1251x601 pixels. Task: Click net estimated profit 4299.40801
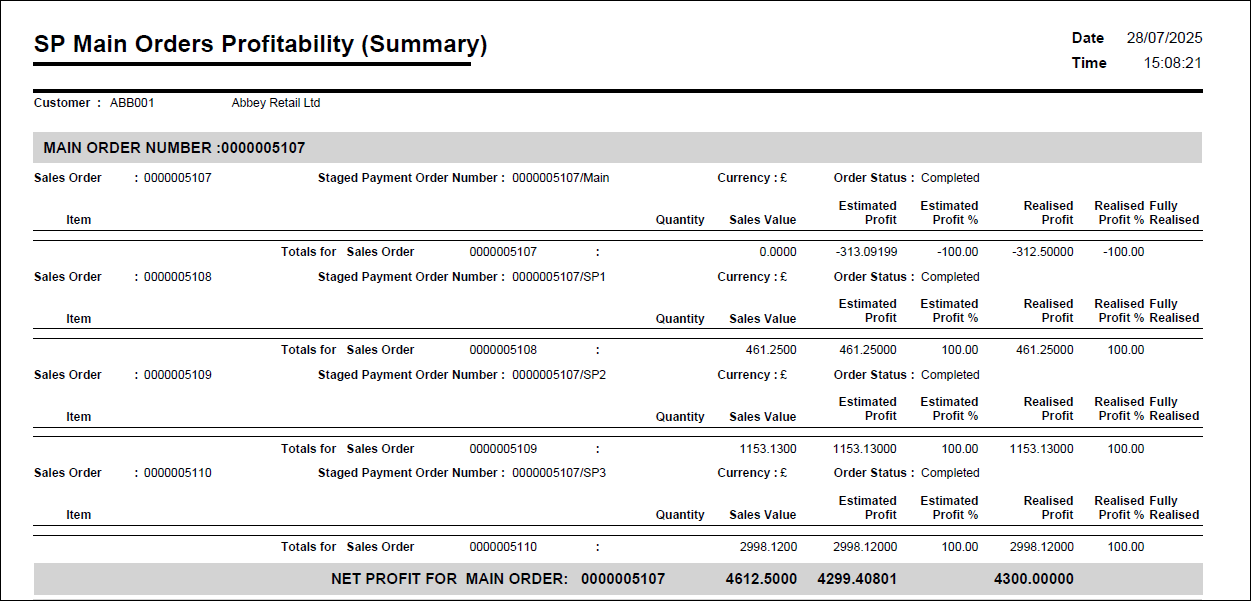857,579
